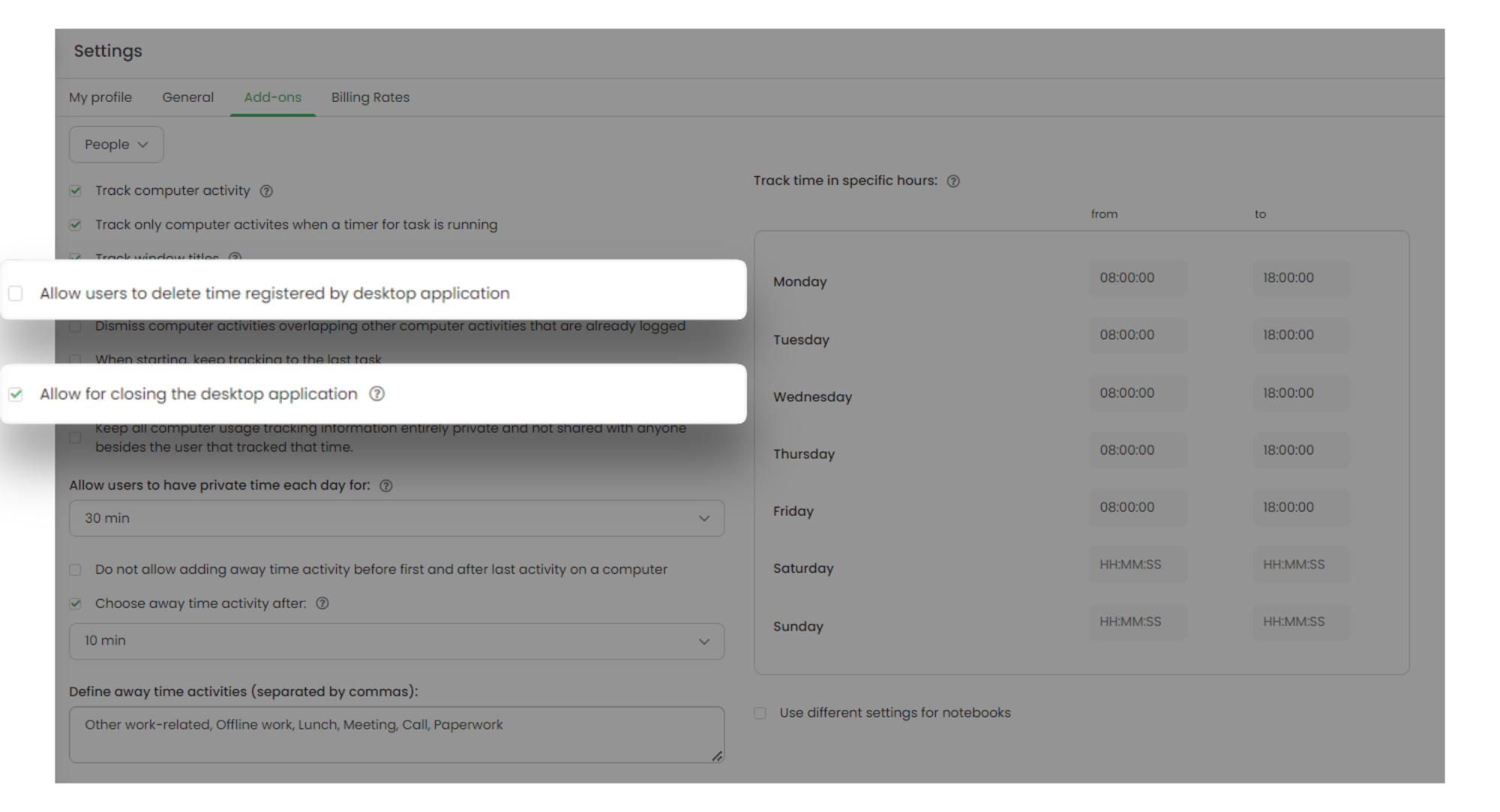Open the People dropdown
Viewport: 1500px width, 812px height.
(116, 145)
